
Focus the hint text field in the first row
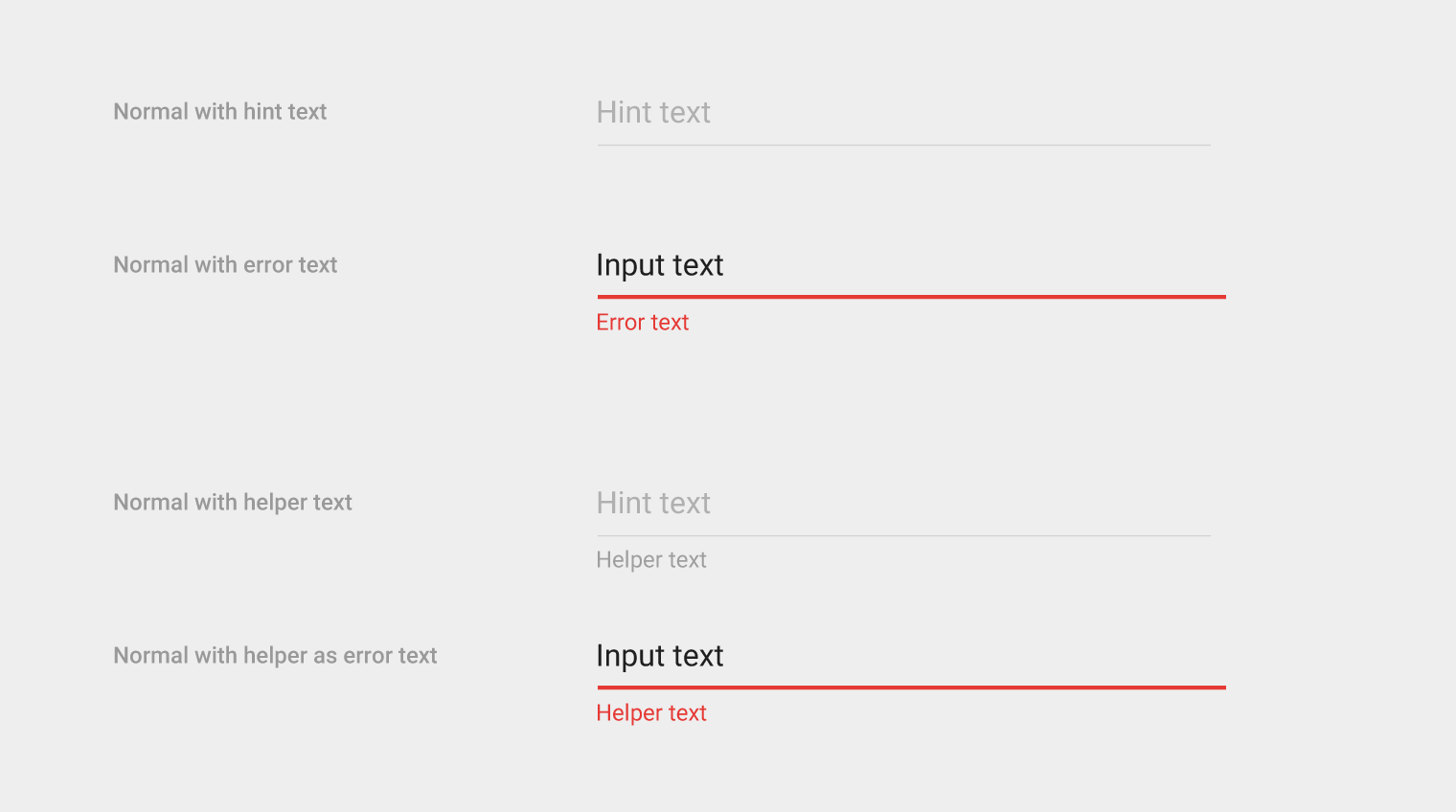(902, 113)
